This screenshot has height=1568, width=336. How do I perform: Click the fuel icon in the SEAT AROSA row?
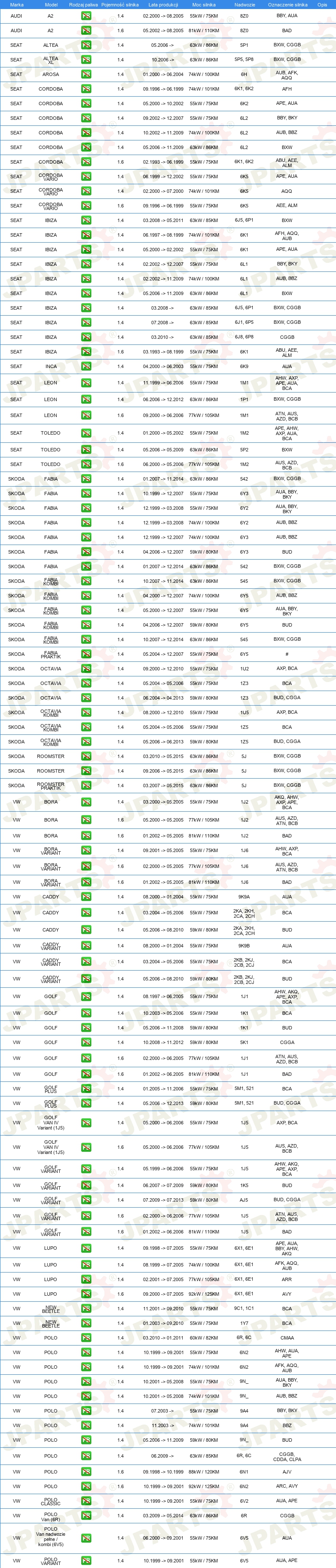(86, 74)
